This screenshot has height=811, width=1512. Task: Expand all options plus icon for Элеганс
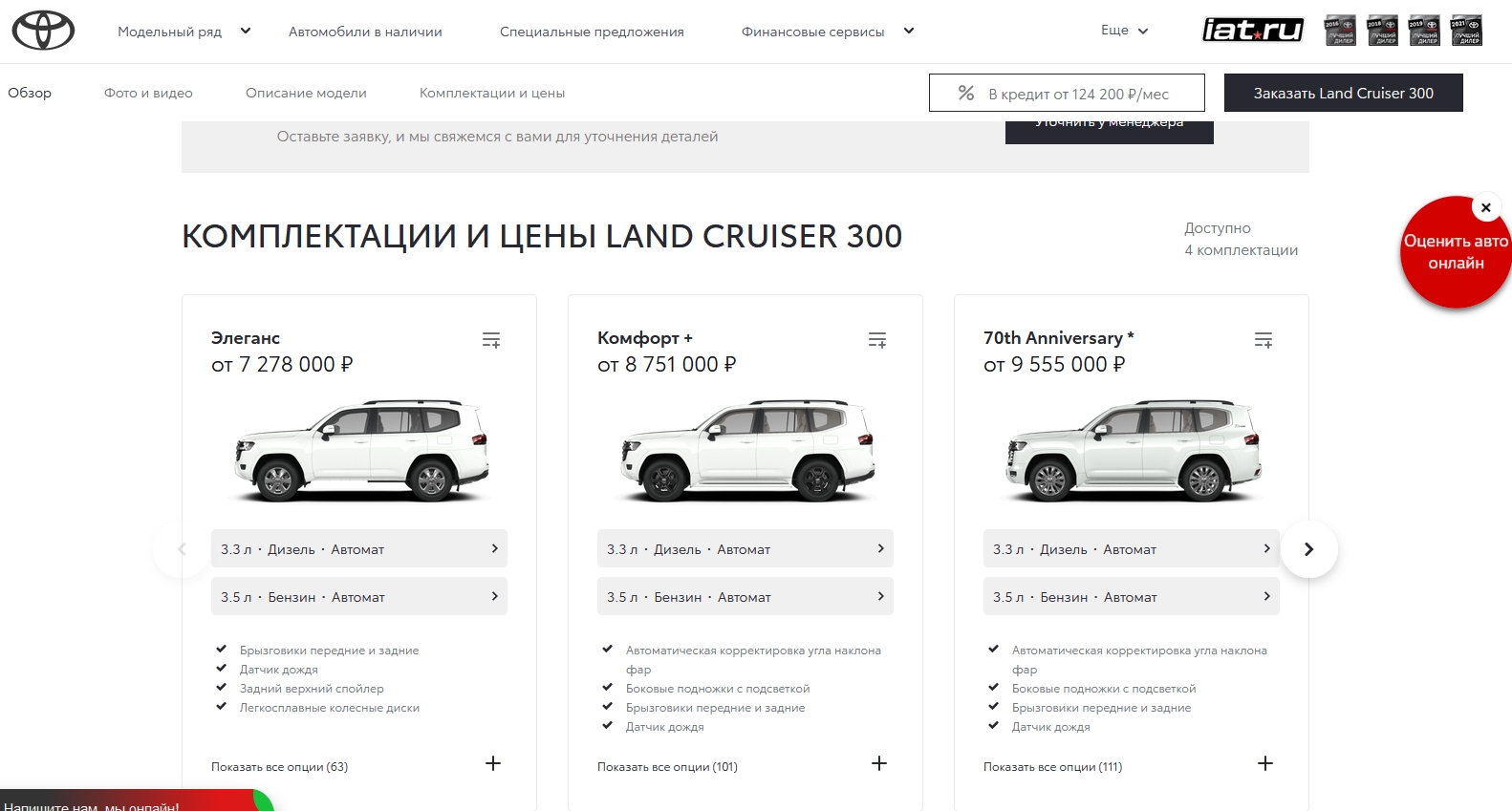click(493, 763)
